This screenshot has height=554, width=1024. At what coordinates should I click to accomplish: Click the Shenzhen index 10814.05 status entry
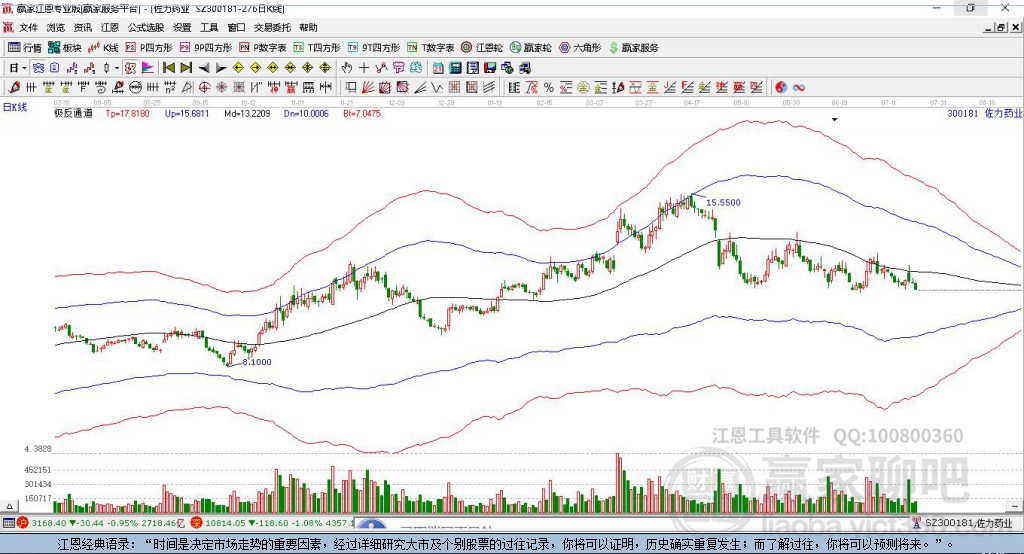pos(272,523)
